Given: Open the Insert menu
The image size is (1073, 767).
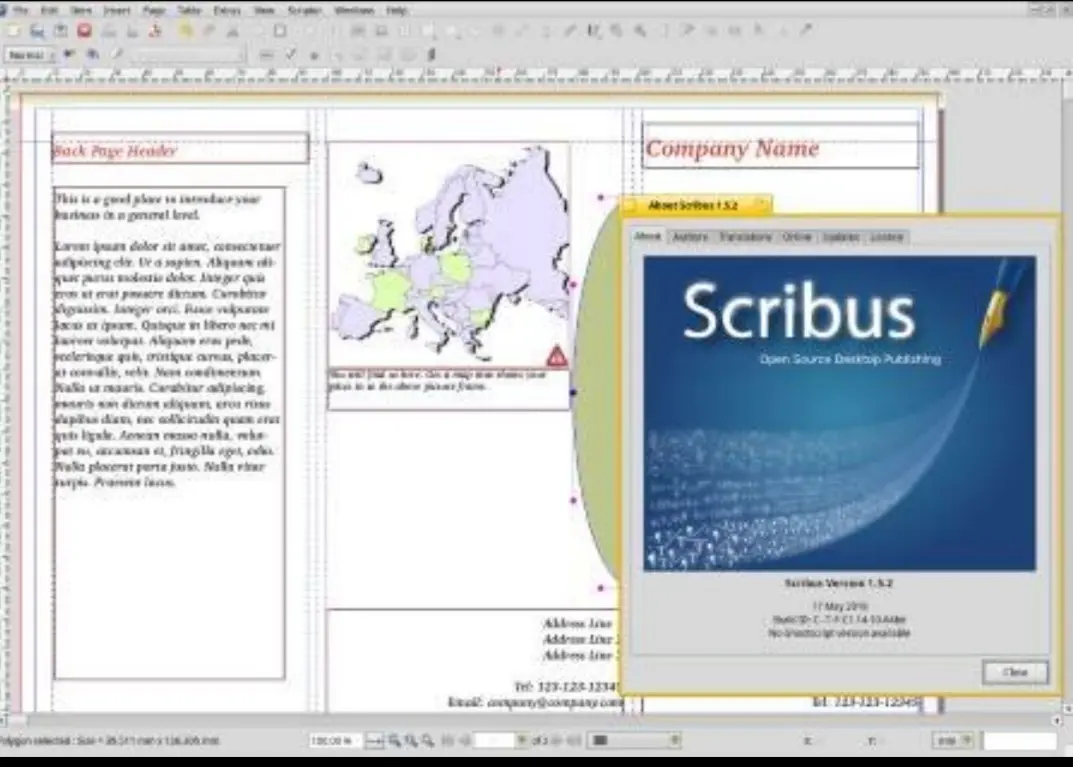Looking at the screenshot, I should [x=117, y=10].
